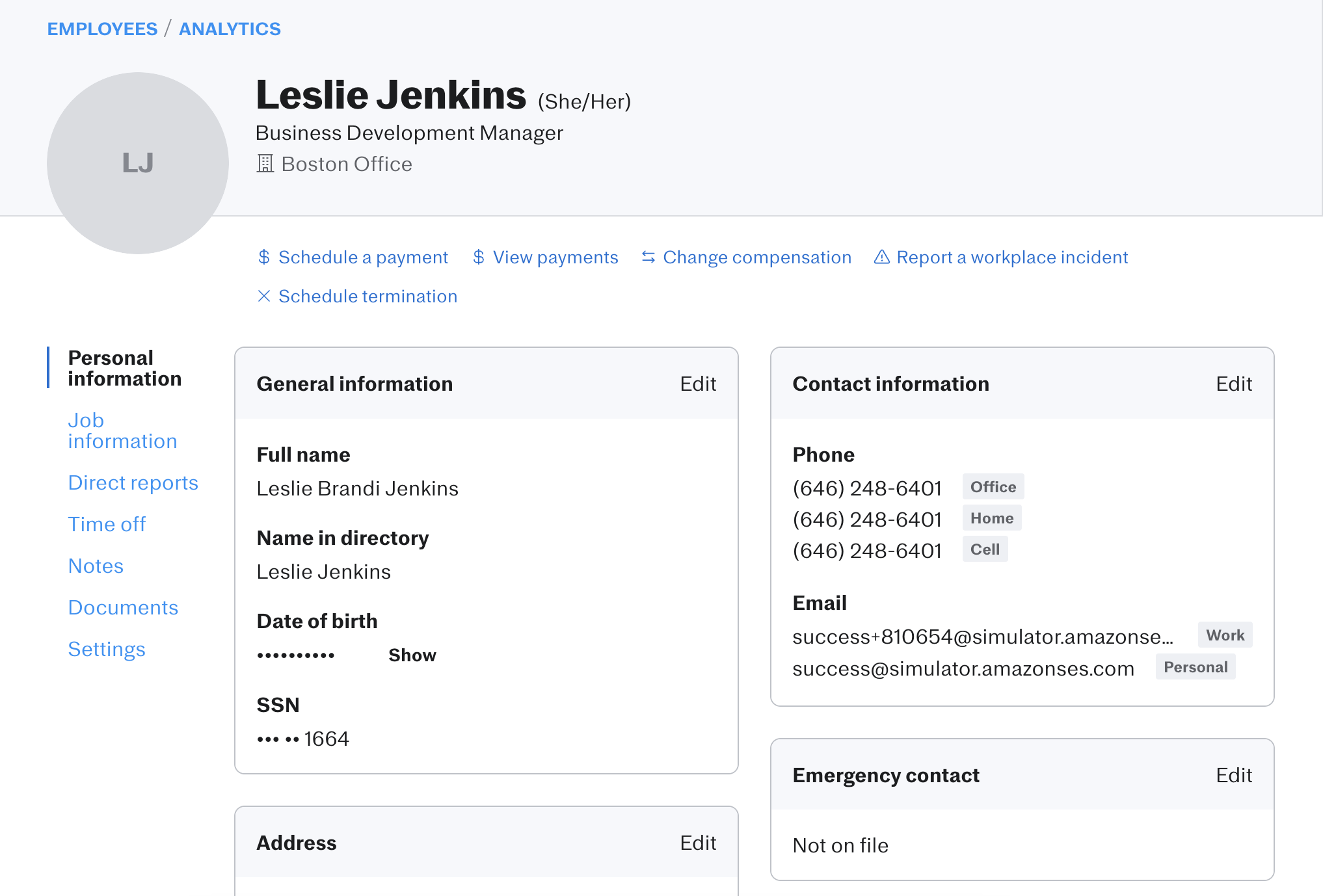The height and width of the screenshot is (896, 1323).
Task: Edit the Contact information card
Action: click(x=1233, y=384)
